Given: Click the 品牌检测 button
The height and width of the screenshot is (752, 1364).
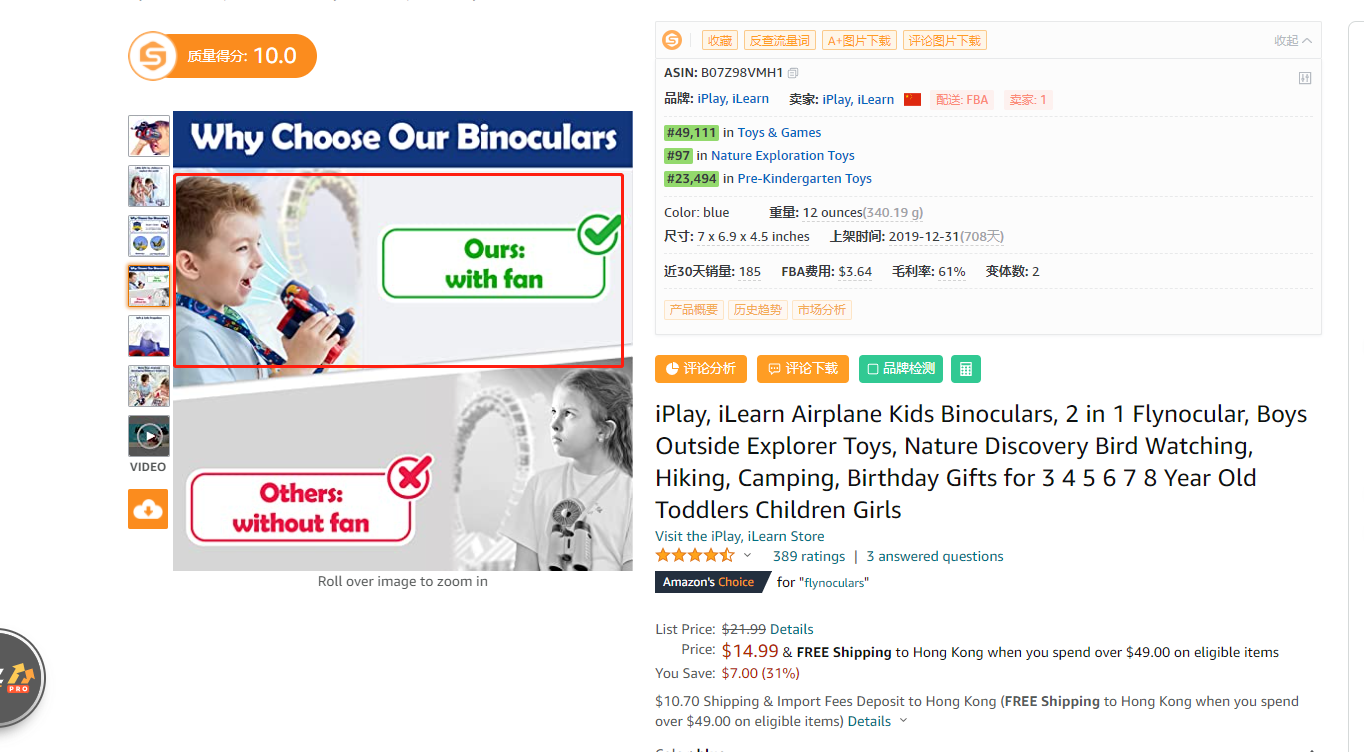Looking at the screenshot, I should [x=901, y=369].
